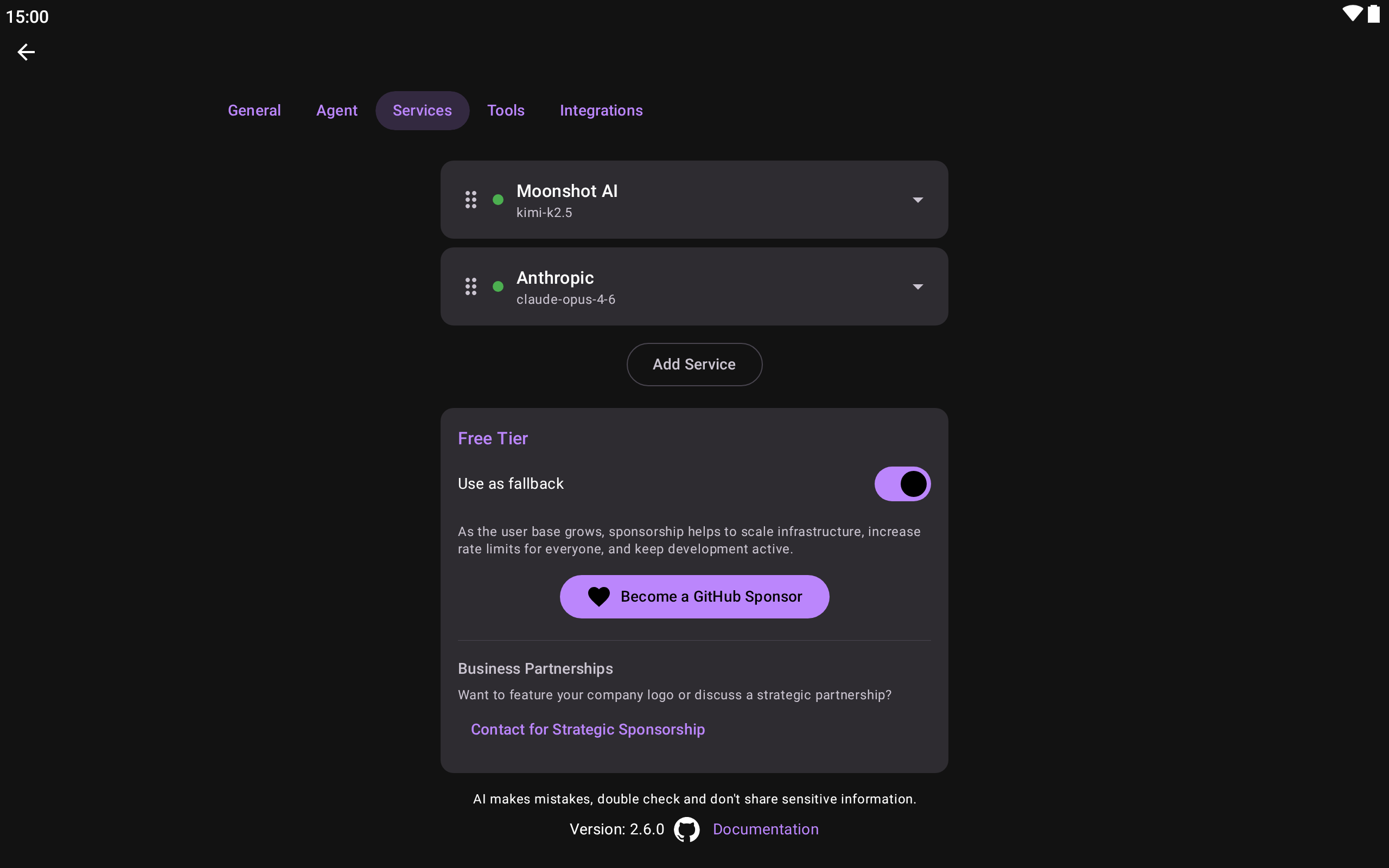Click the Add Service button
The image size is (1389, 868).
coord(694,365)
